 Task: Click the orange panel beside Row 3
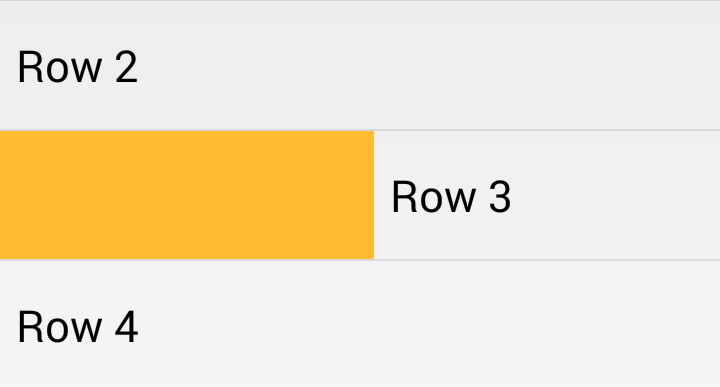click(187, 195)
